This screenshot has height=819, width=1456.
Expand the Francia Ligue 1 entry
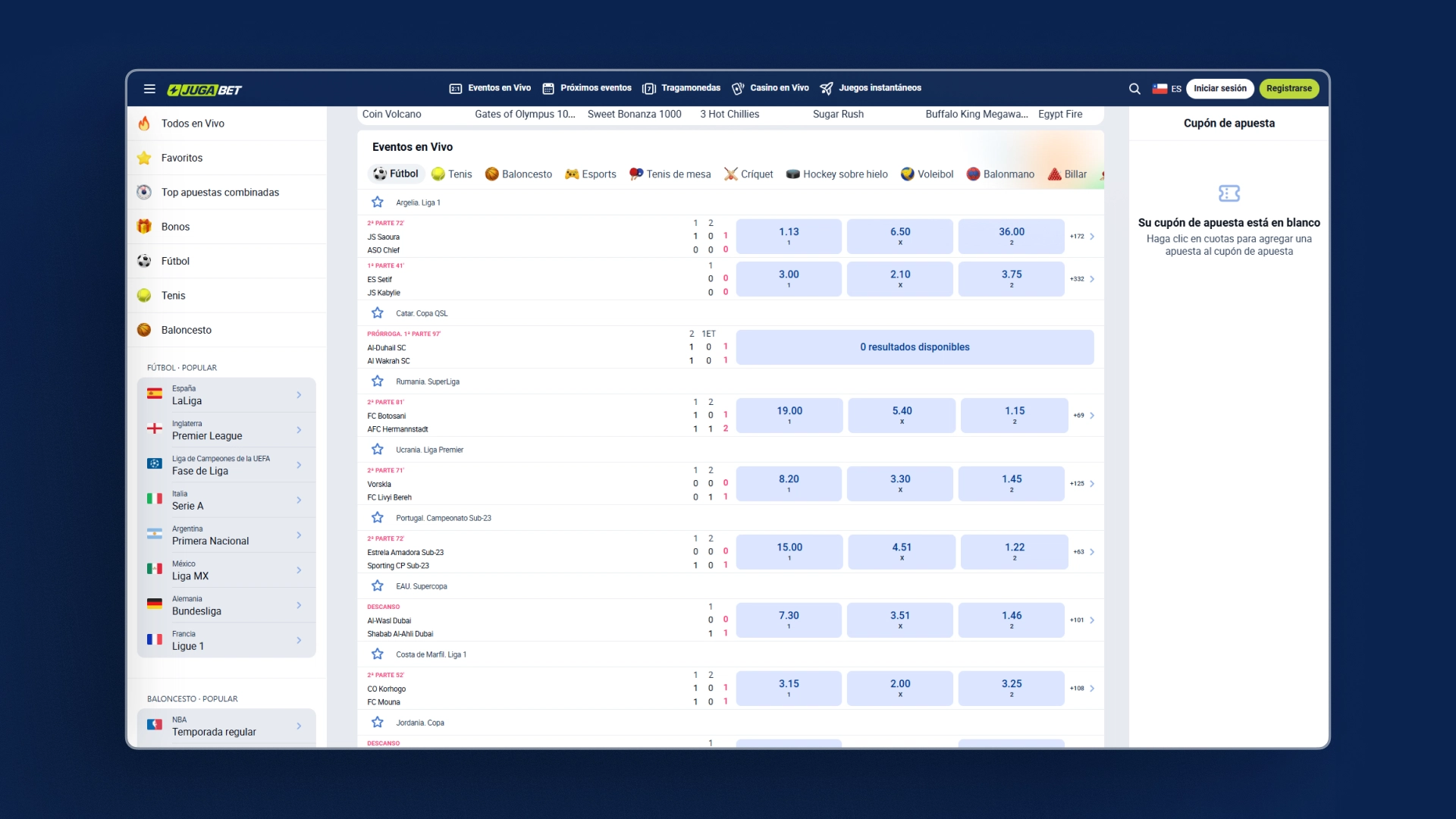click(226, 640)
